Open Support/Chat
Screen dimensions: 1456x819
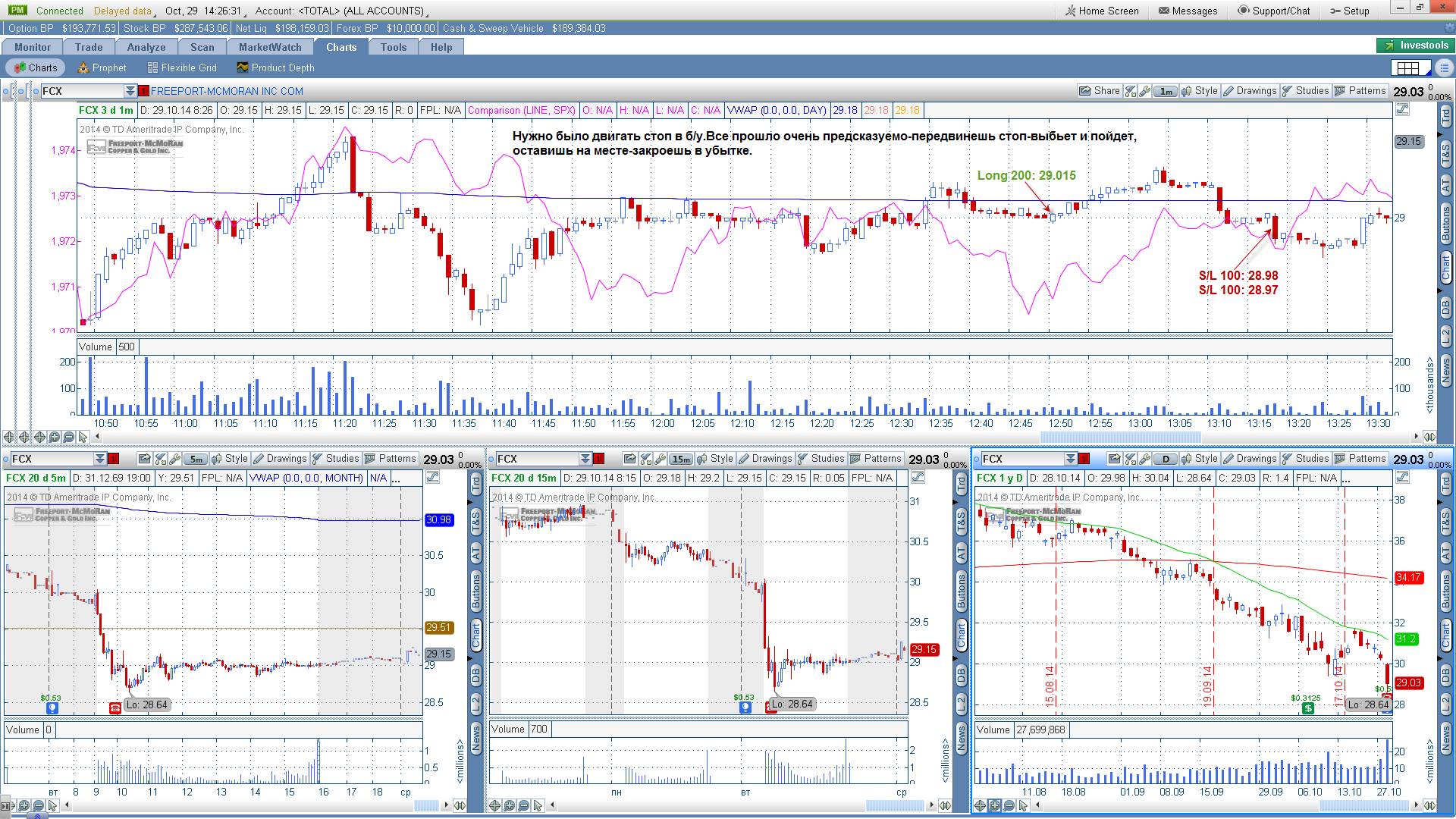point(1274,11)
